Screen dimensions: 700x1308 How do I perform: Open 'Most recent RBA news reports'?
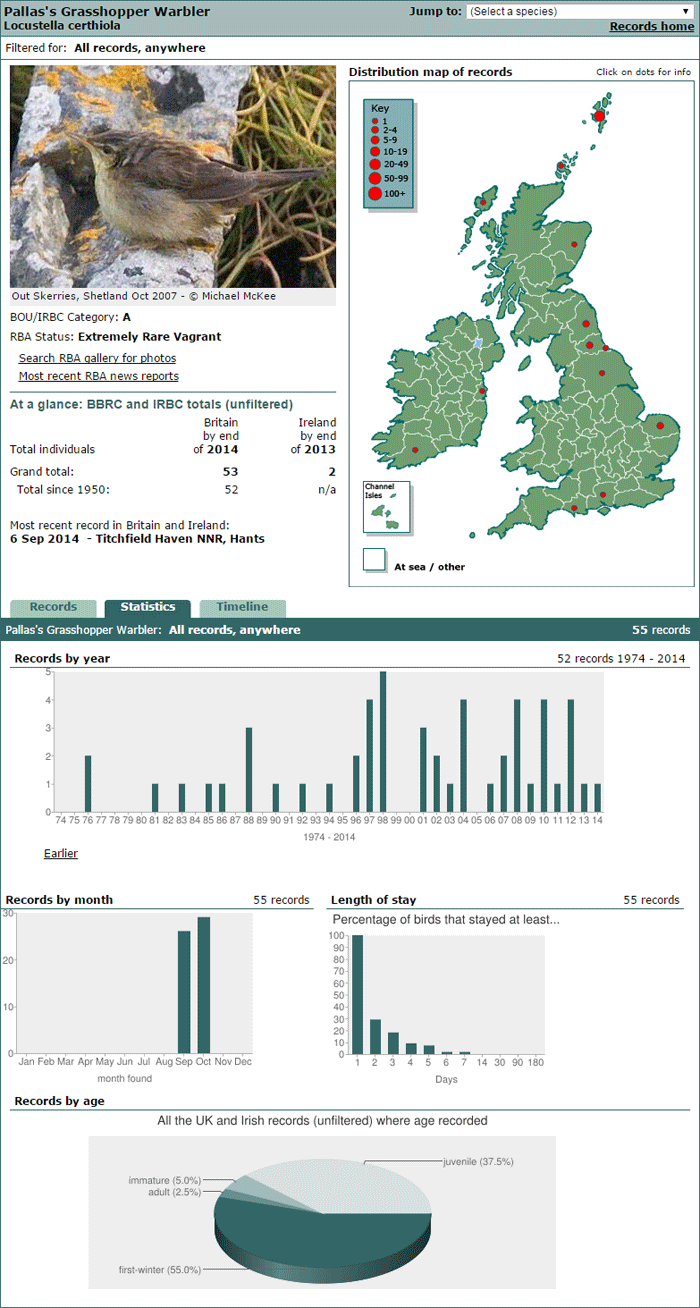99,376
